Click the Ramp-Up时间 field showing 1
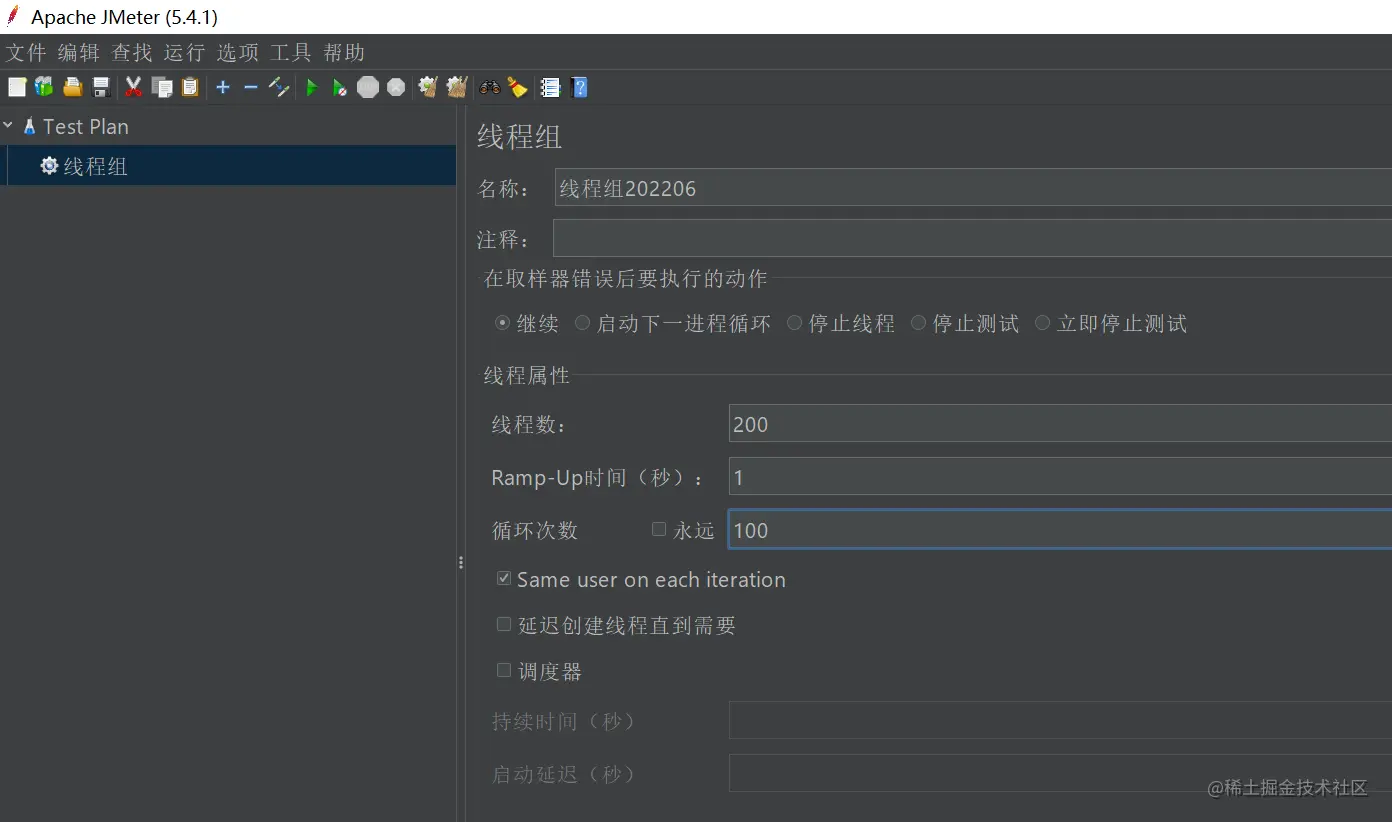The height and width of the screenshot is (822, 1392). [1060, 477]
